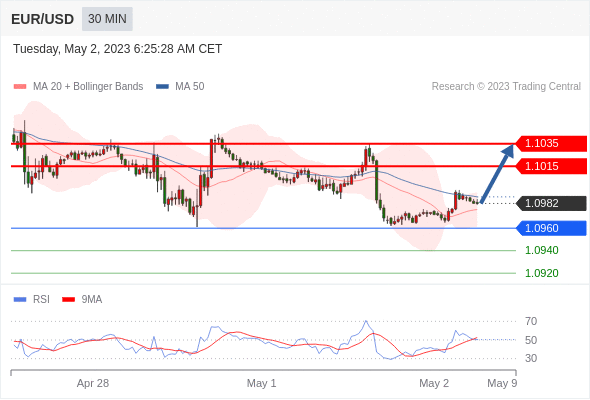Select the 30 MIN timeframe badge
Screen dimensions: 590x400
click(x=107, y=19)
